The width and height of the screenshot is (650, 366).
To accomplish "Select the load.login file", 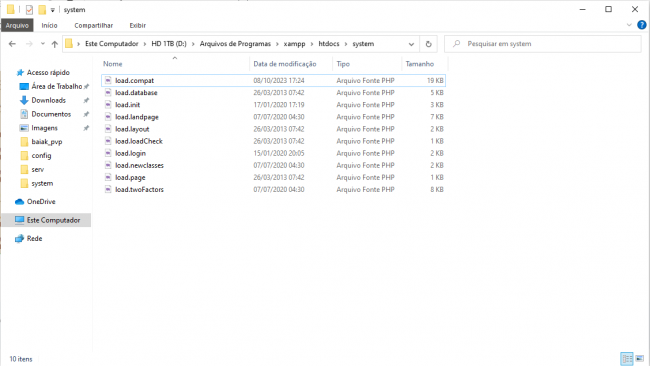I will tap(273, 153).
